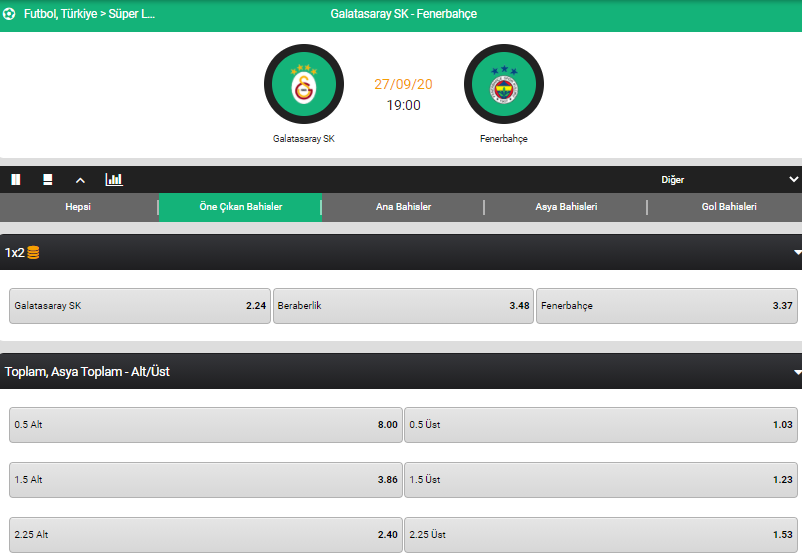Select 2.25 Alt odds 2.40
802x558 pixels.
(206, 535)
